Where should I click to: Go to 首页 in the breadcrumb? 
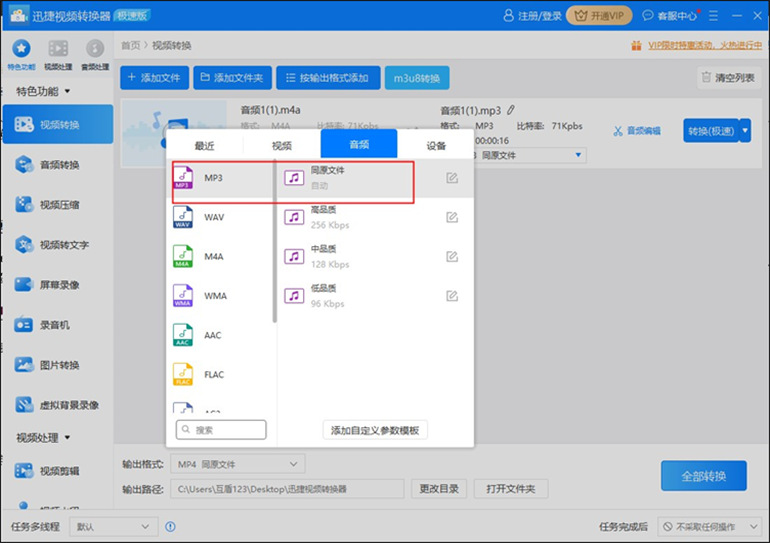pos(131,46)
